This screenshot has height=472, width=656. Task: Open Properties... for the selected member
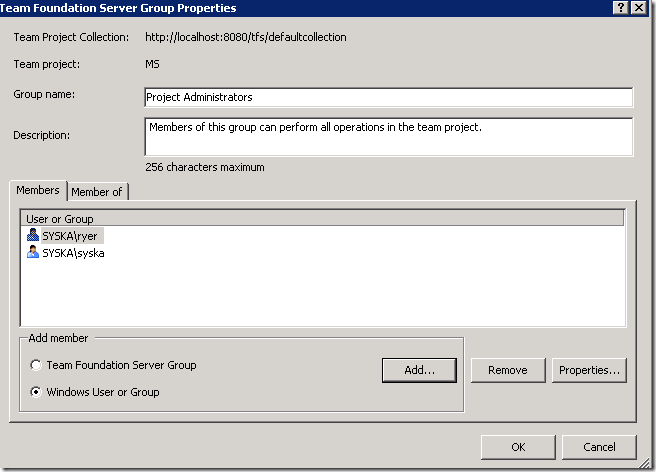pyautogui.click(x=589, y=370)
